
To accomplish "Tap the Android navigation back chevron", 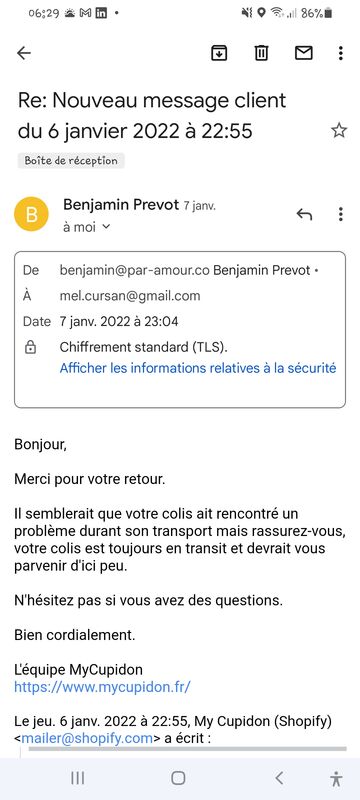I will coord(279,778).
